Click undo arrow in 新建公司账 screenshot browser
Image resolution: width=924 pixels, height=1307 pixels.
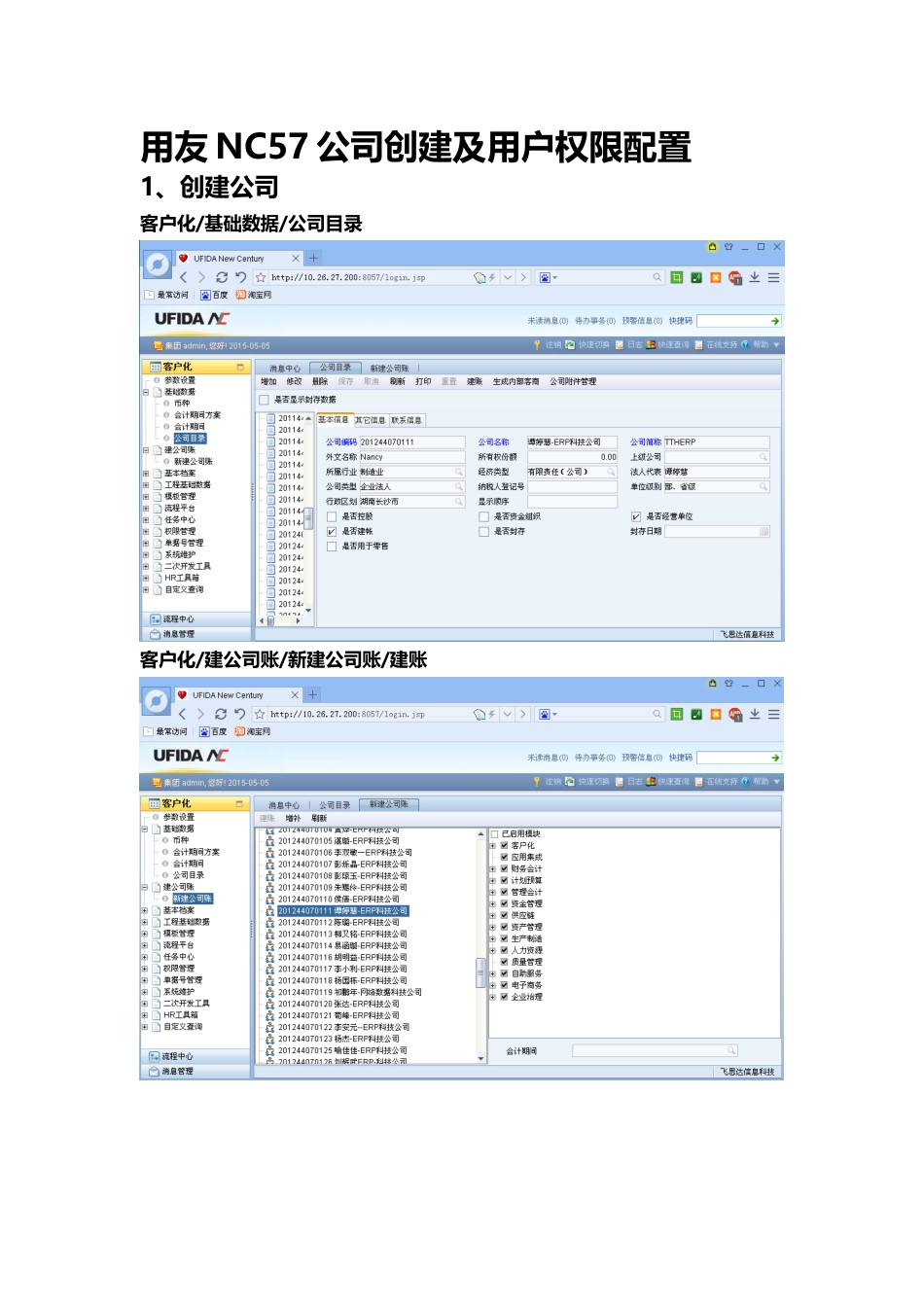click(239, 714)
